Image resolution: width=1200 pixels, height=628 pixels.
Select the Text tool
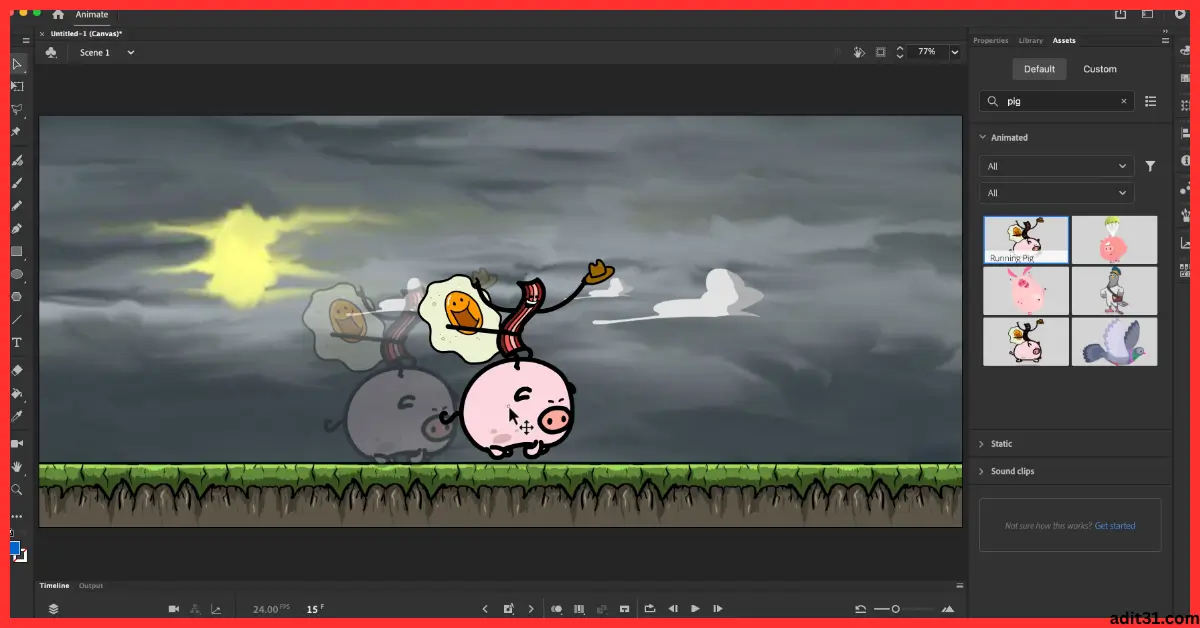click(17, 343)
